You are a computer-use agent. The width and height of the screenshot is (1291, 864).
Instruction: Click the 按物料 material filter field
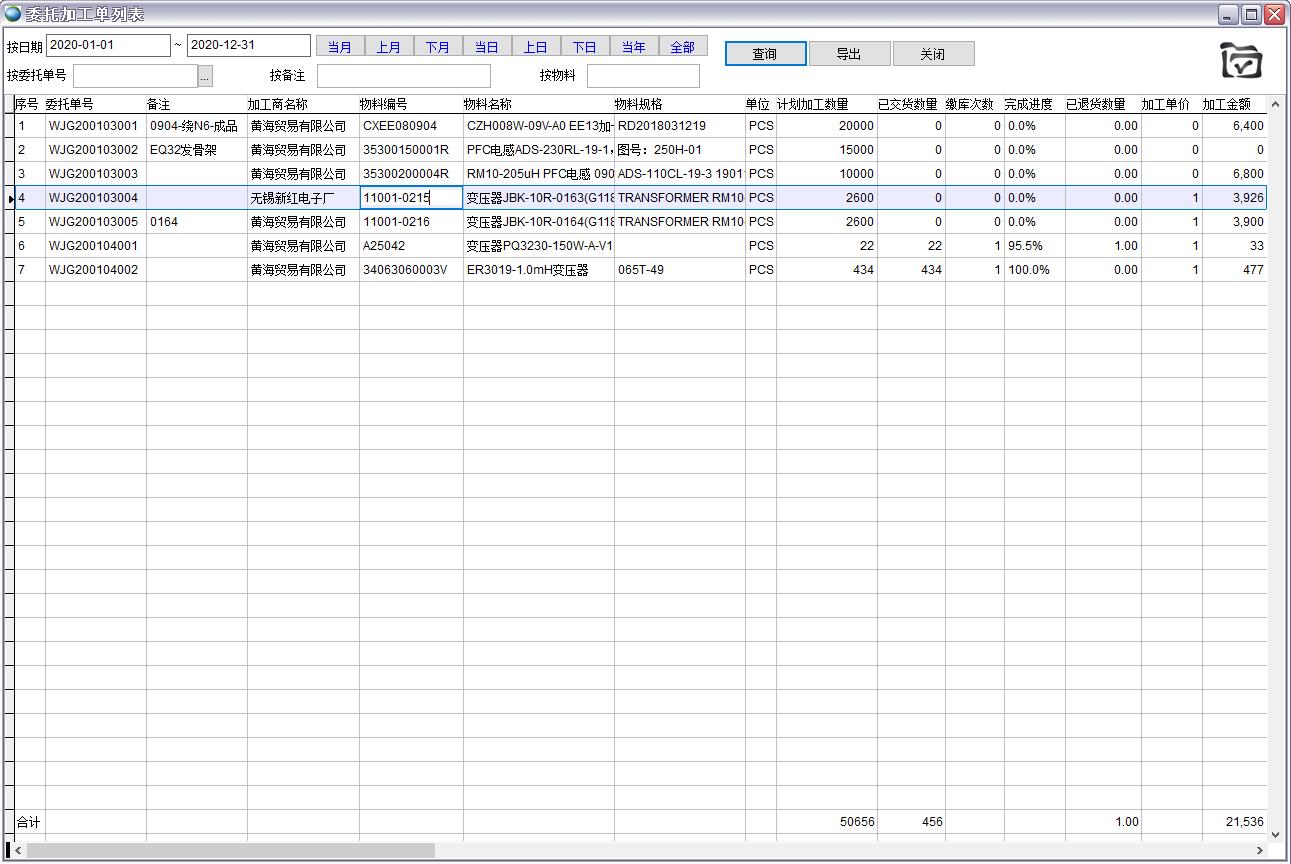coord(642,76)
